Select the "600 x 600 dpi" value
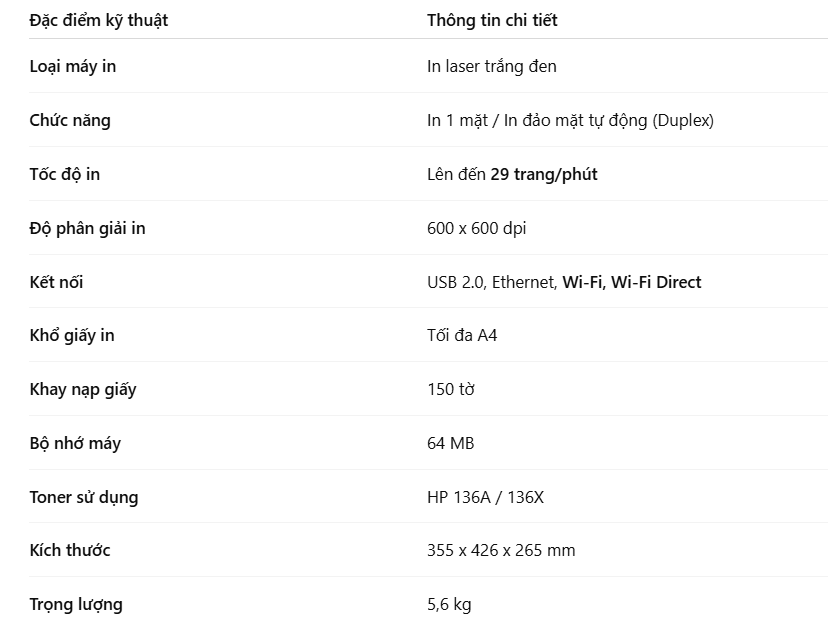828x631 pixels. click(476, 228)
